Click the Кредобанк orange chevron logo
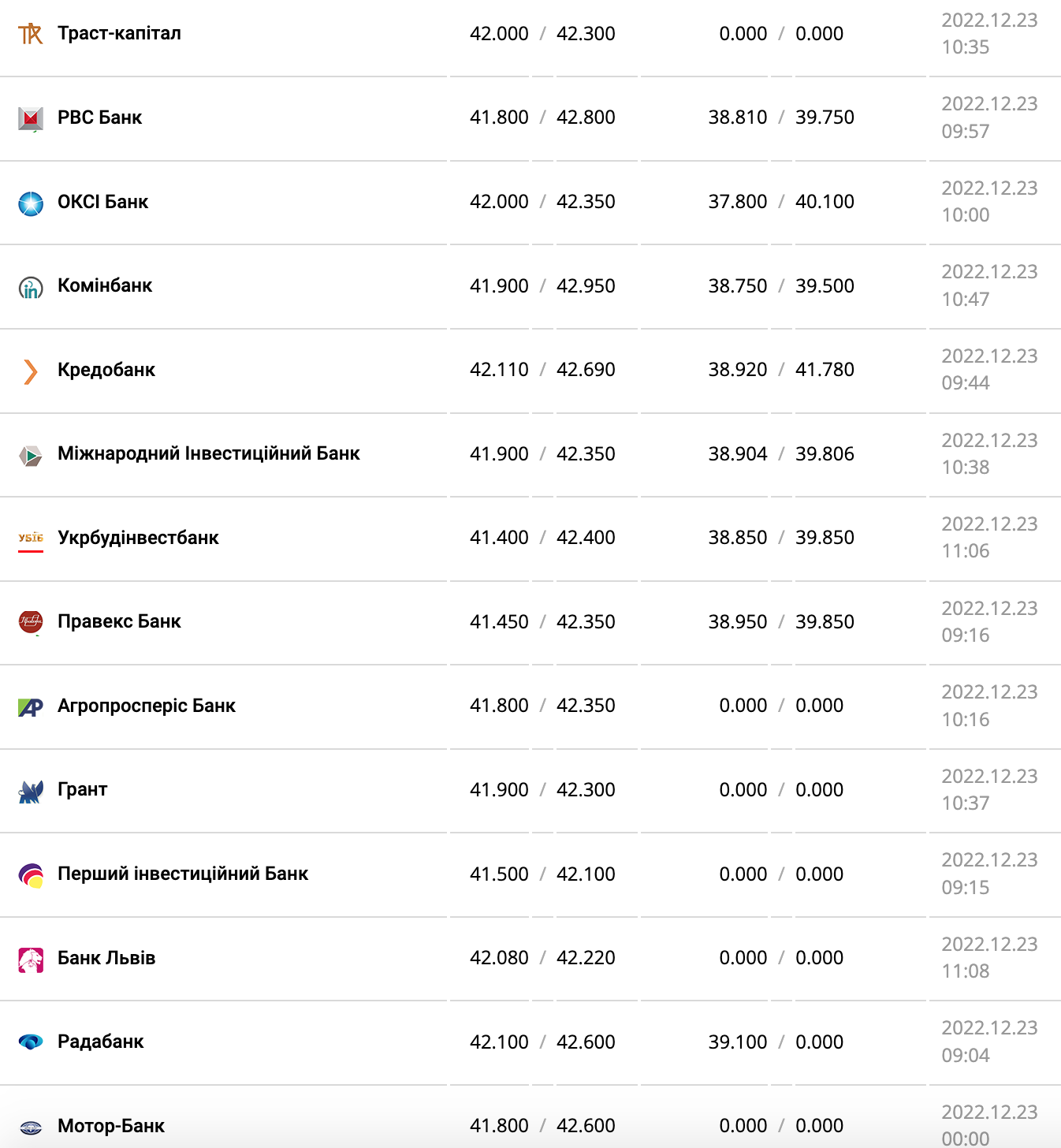1061x1148 pixels. click(31, 371)
